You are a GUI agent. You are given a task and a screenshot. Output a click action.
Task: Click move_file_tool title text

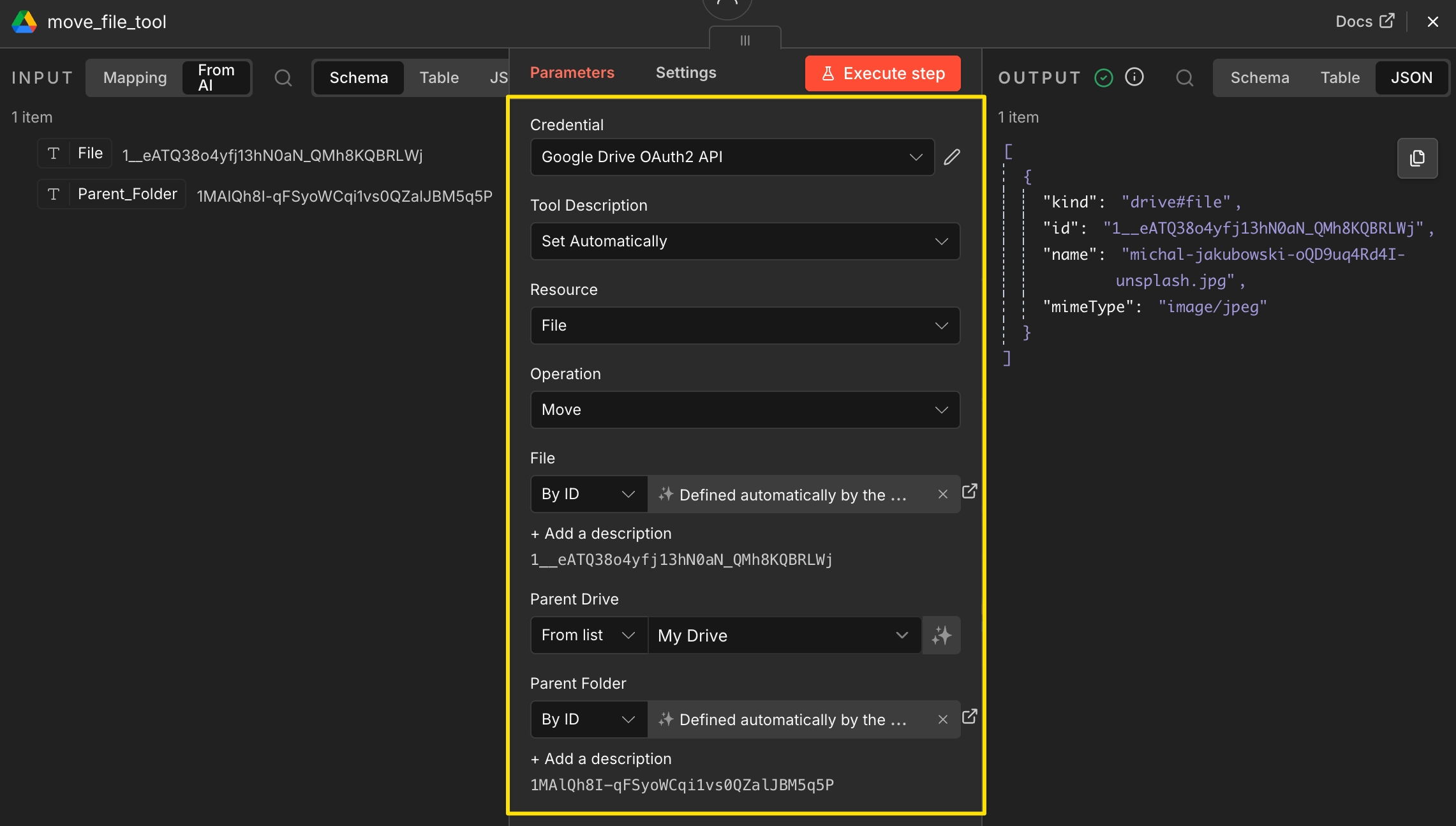coord(107,22)
